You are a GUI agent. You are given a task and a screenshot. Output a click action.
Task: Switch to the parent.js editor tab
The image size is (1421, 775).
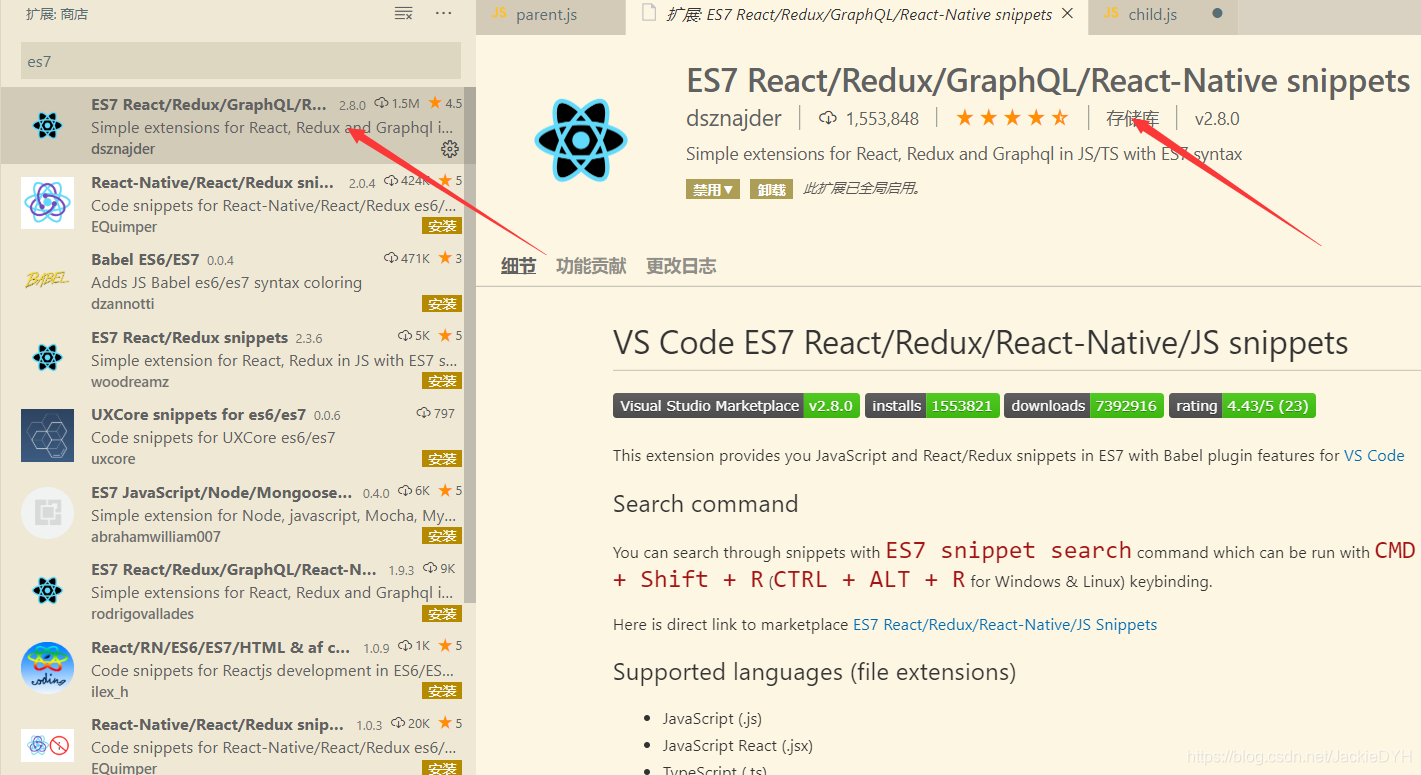[x=551, y=15]
